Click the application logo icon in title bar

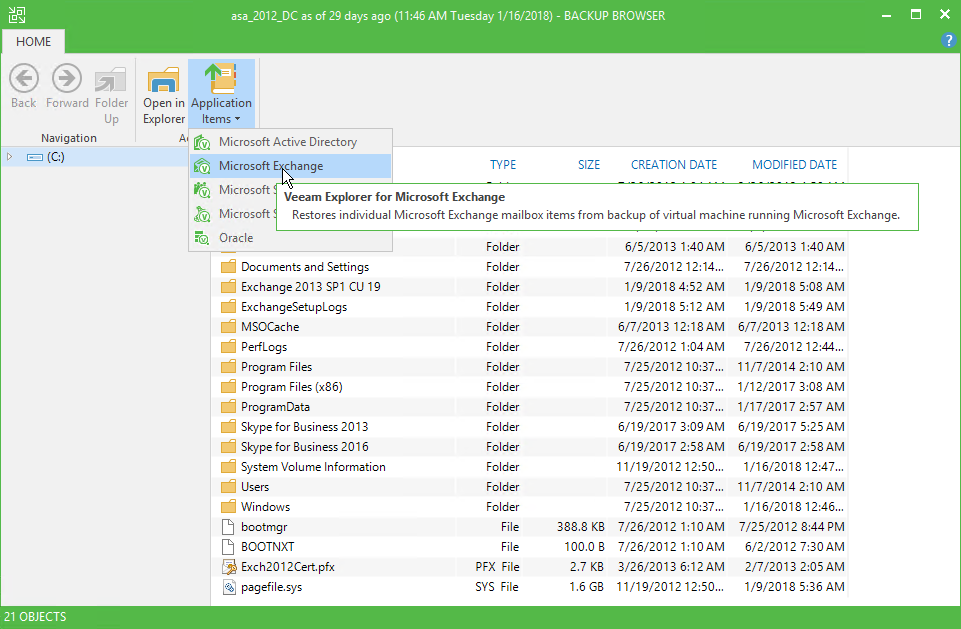coord(17,15)
